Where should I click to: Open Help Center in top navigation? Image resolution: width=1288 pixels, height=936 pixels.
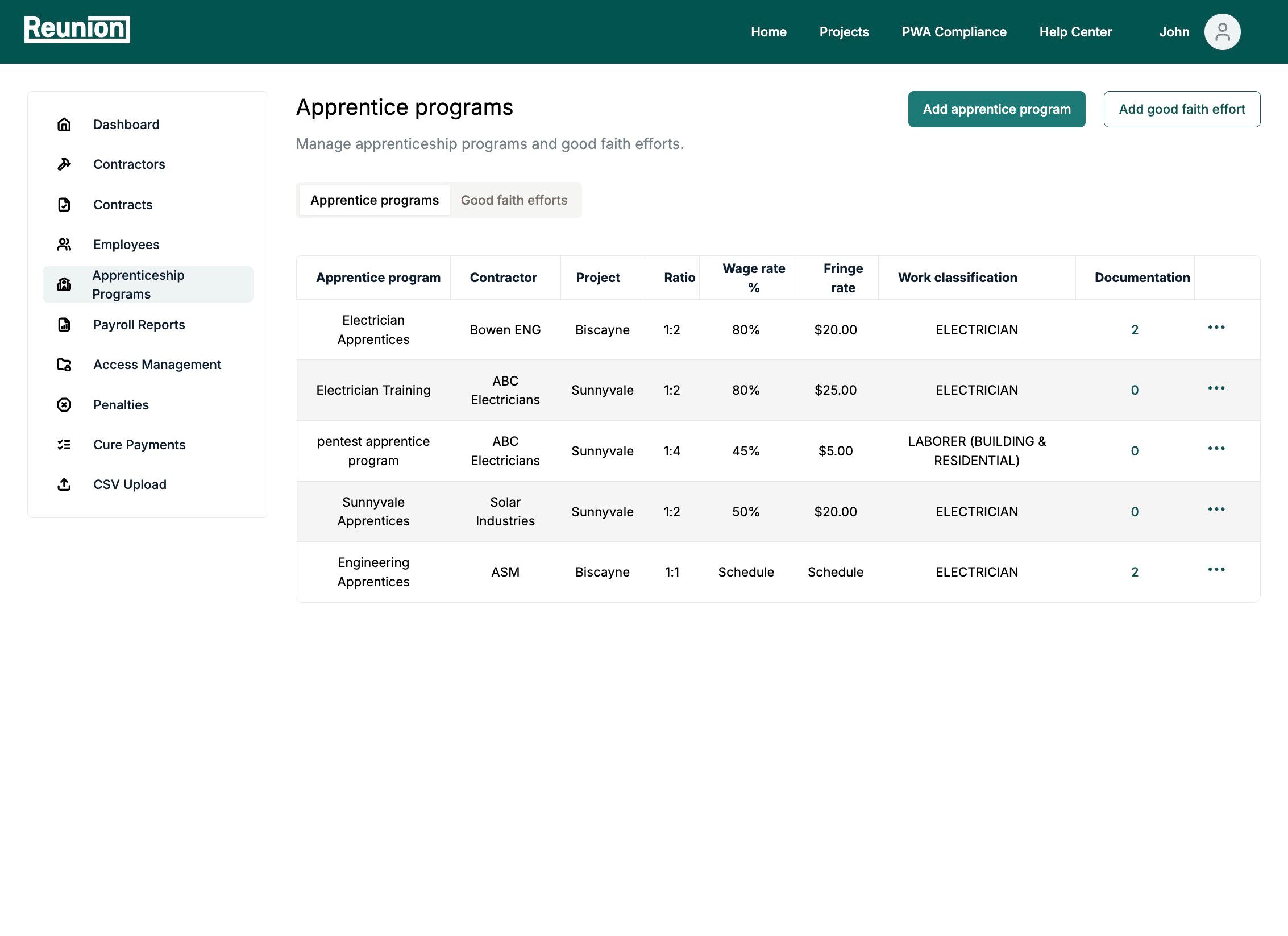1075,32
